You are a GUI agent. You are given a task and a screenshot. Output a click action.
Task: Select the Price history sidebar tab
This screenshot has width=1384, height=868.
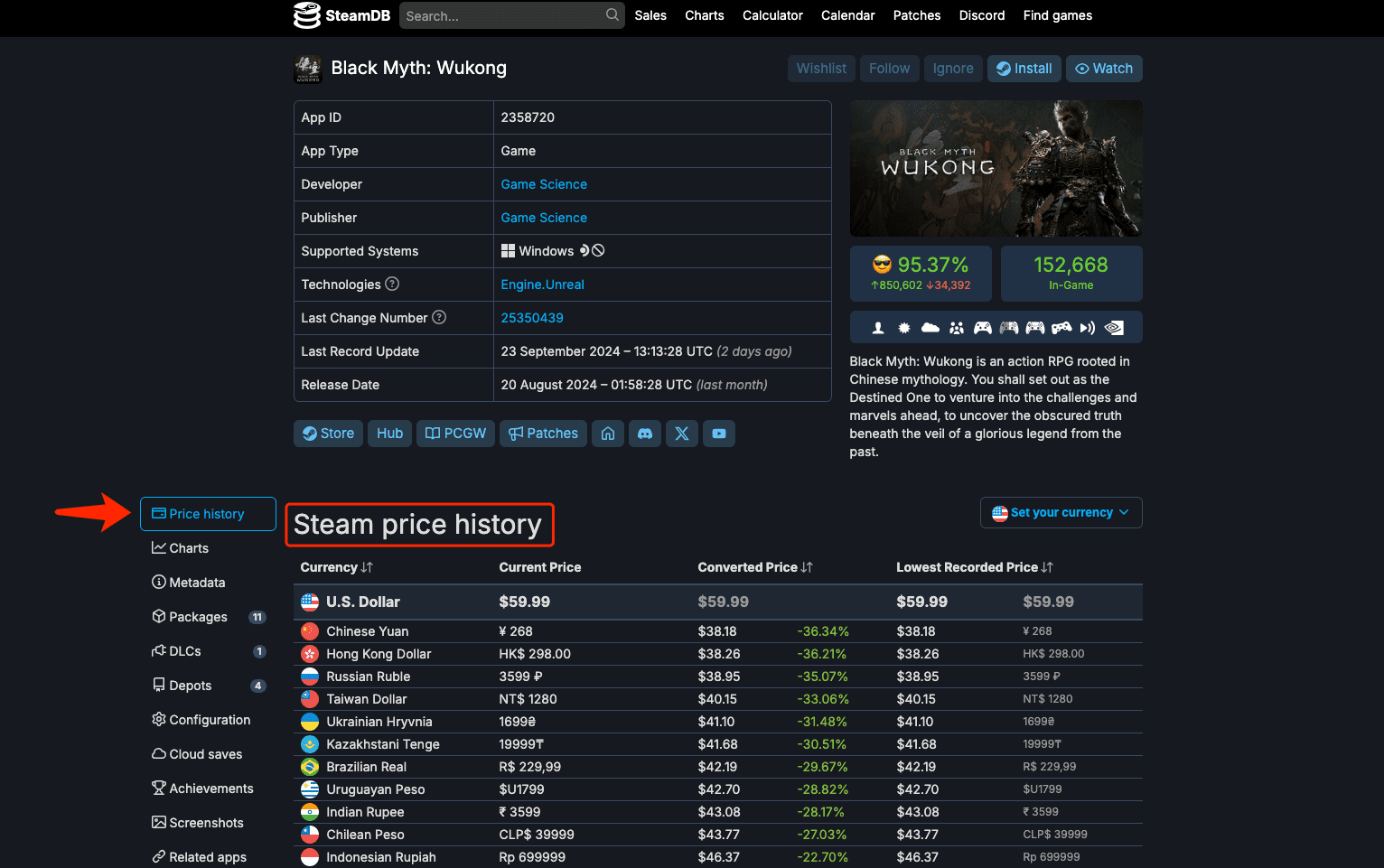tap(208, 514)
